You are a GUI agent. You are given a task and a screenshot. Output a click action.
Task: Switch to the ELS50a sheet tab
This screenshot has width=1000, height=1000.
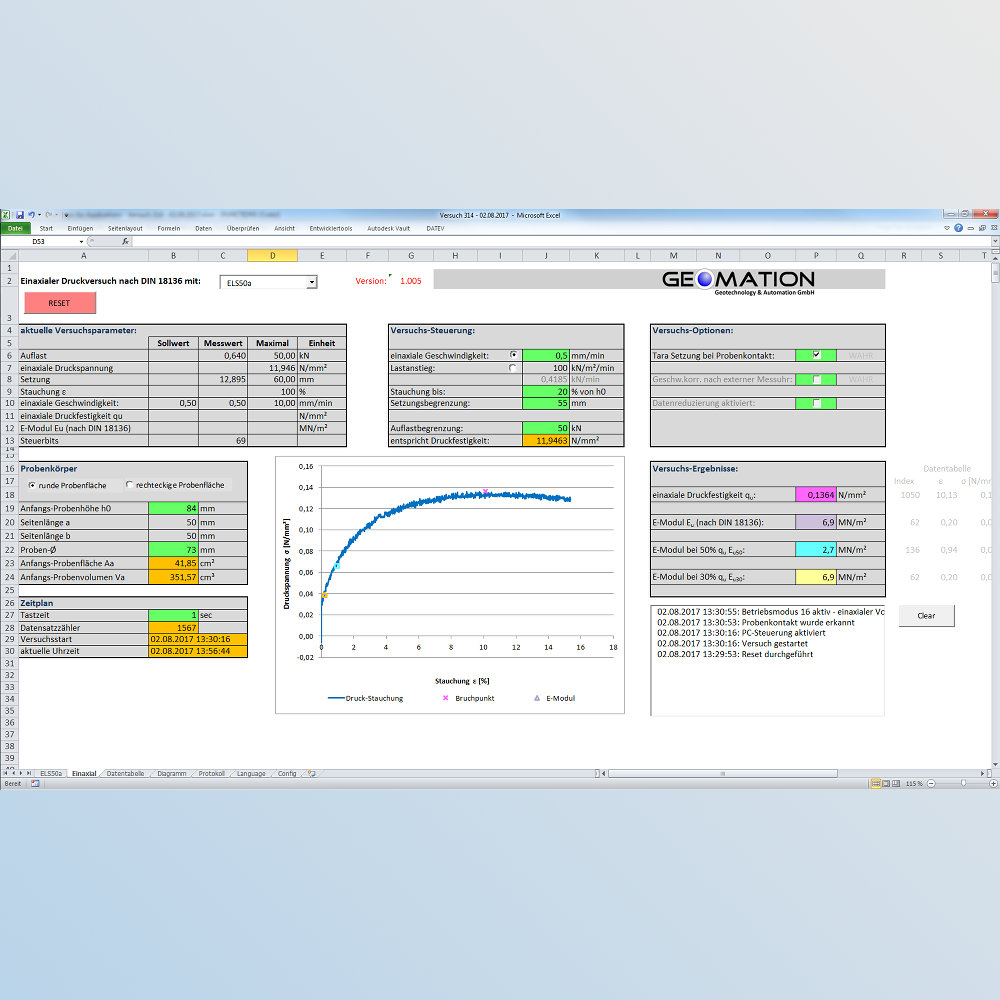tap(51, 774)
